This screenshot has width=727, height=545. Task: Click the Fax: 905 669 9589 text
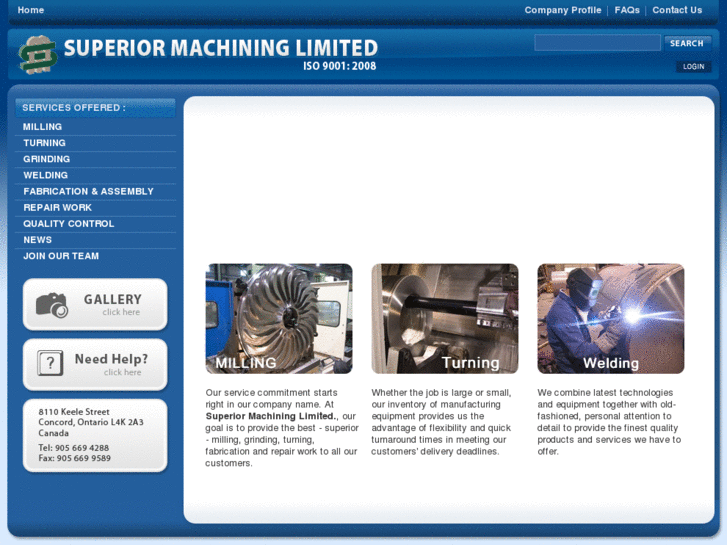coord(75,458)
